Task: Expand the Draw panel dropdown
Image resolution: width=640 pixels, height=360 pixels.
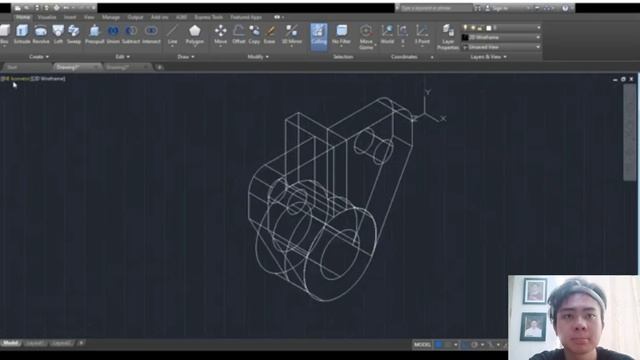Action: click(x=186, y=57)
